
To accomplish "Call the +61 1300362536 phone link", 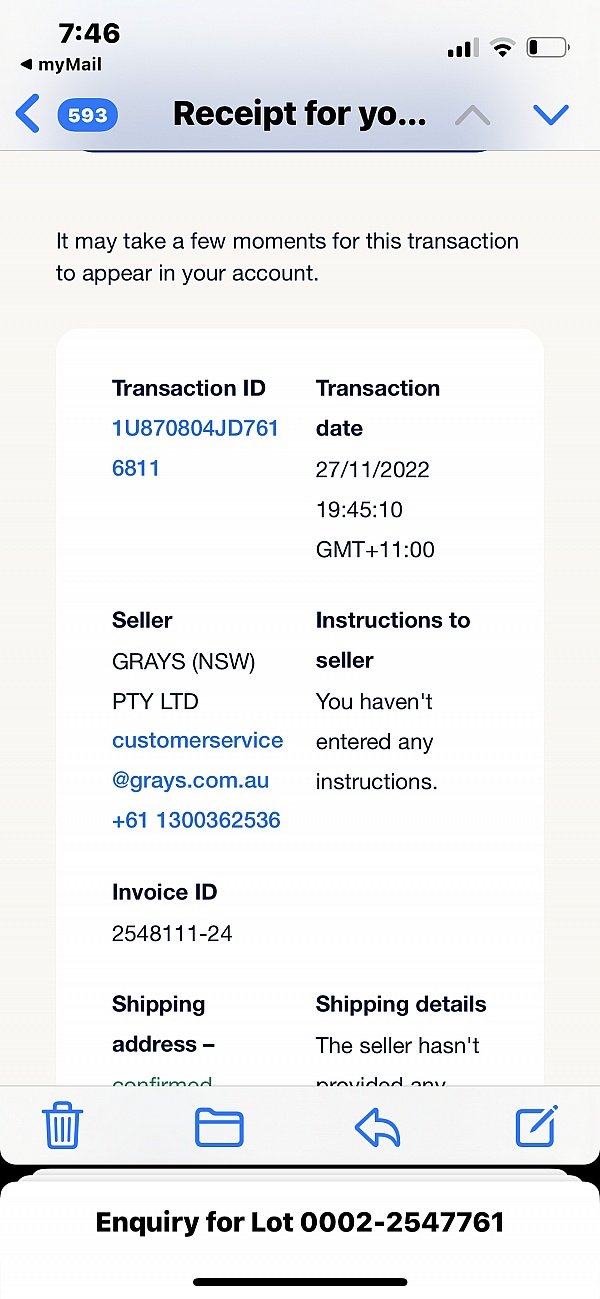I will tap(196, 820).
